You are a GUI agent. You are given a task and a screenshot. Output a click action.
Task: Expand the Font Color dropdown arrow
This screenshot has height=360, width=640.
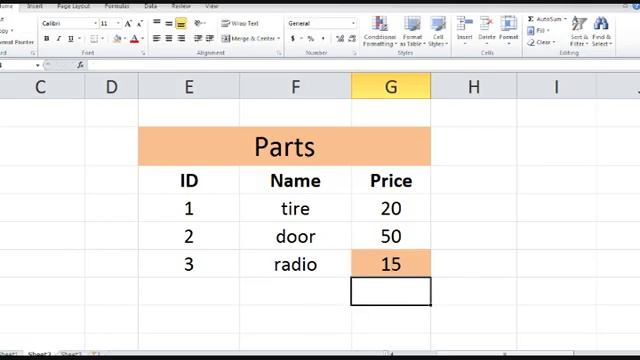pyautogui.click(x=142, y=39)
